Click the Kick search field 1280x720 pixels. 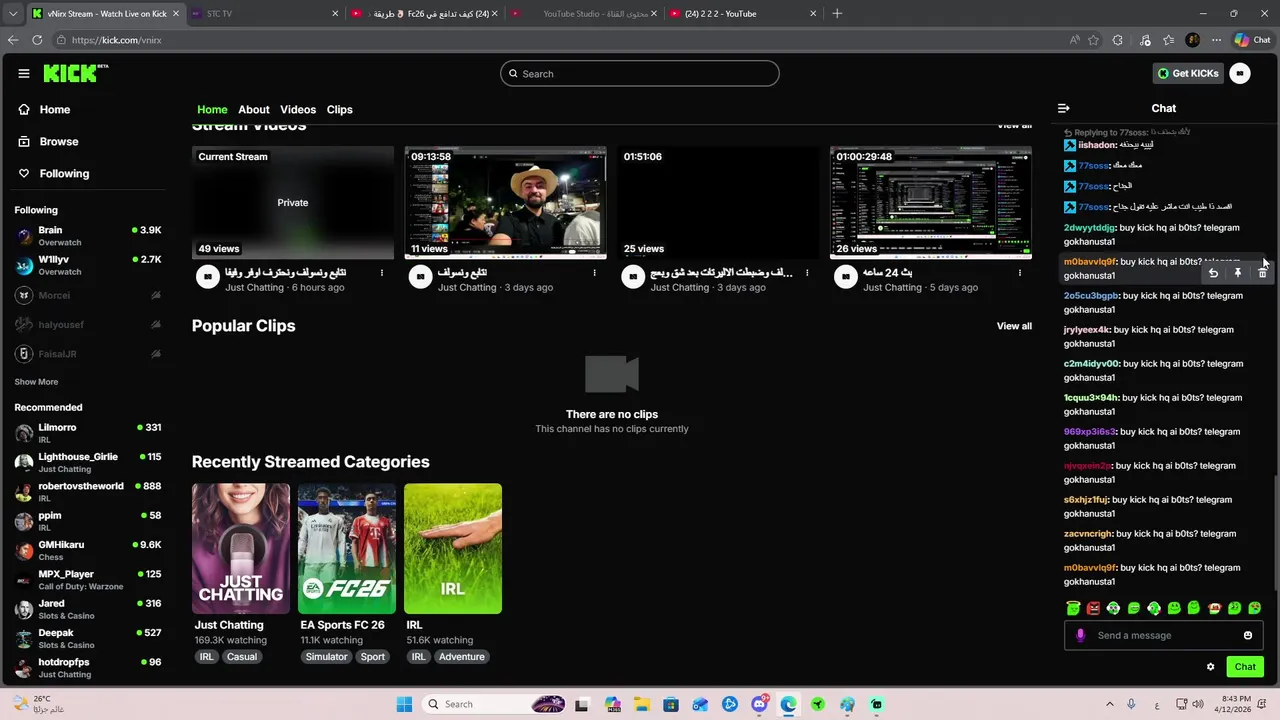tap(640, 74)
